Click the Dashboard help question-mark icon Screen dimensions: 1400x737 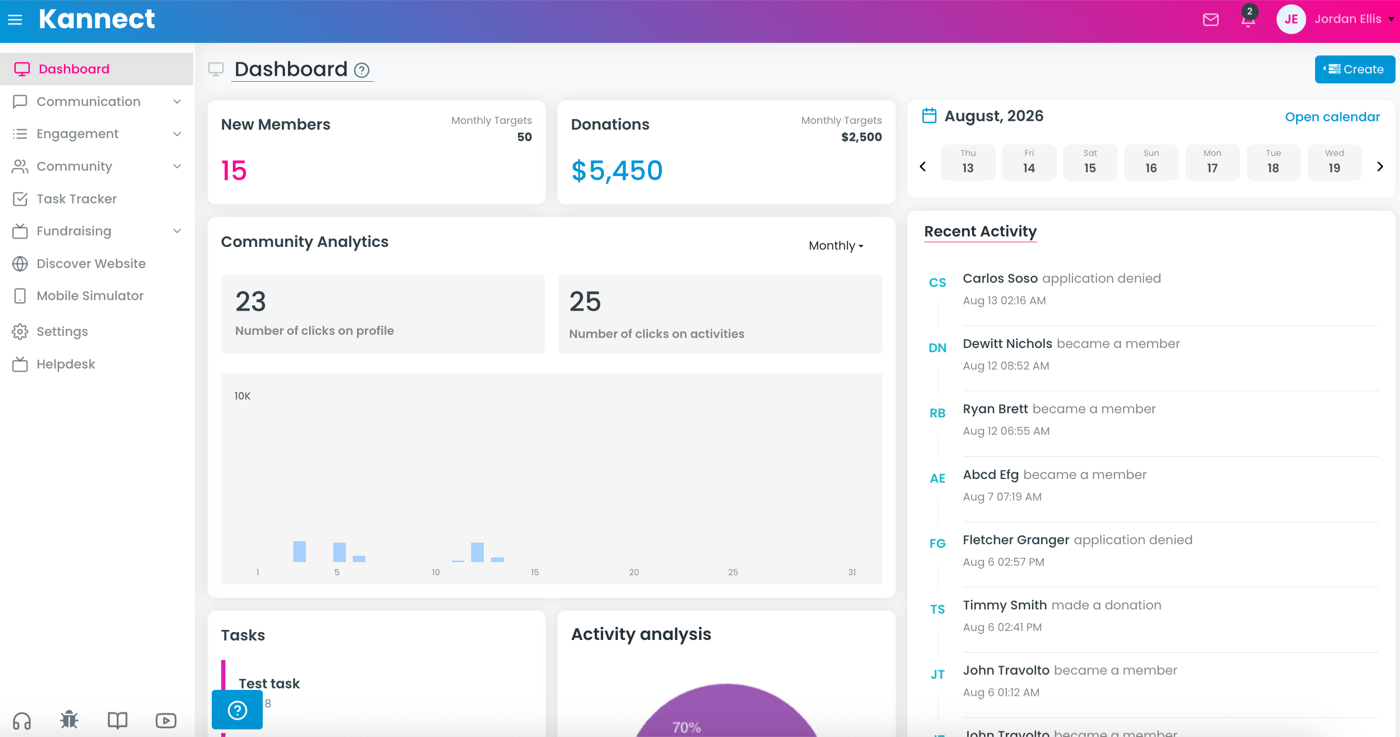(362, 70)
